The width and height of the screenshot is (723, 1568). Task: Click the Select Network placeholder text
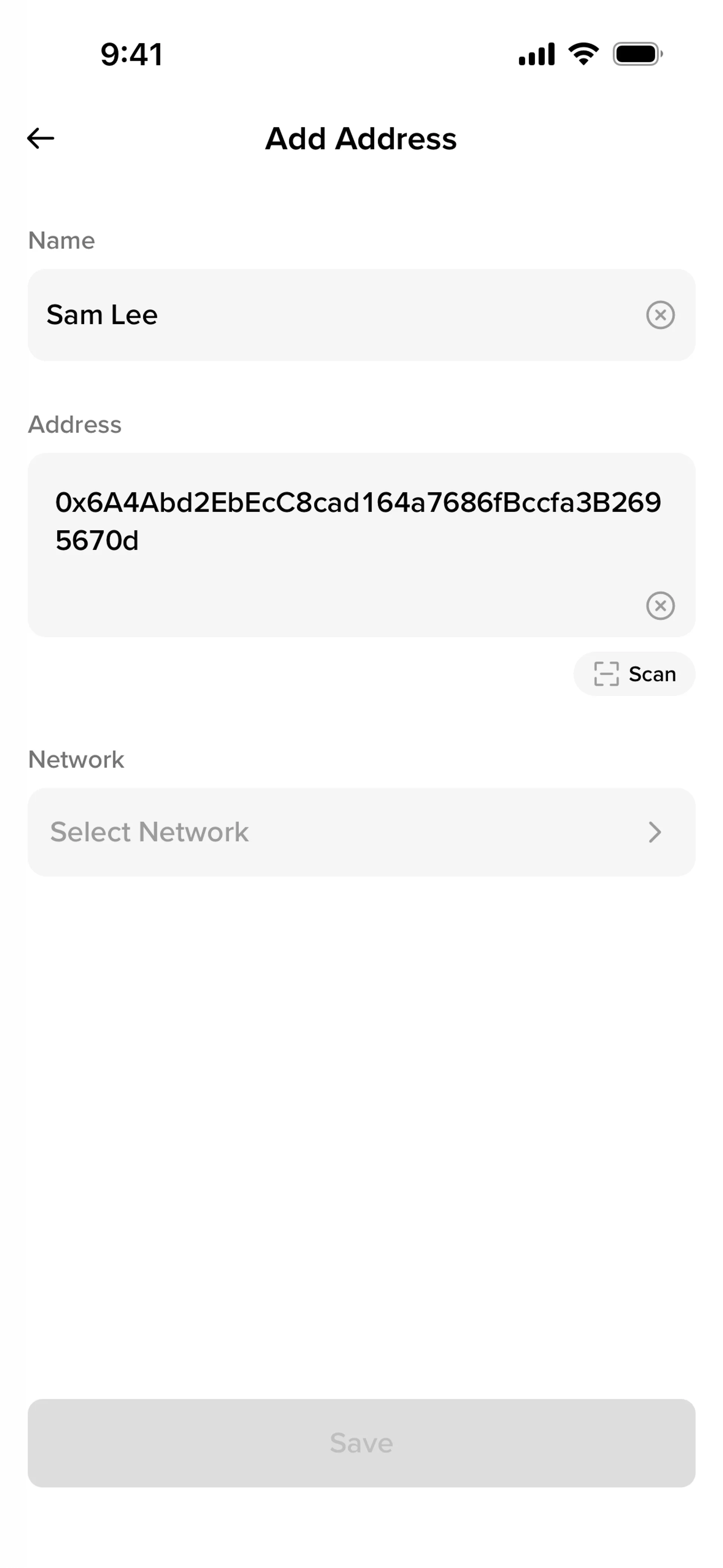point(149,832)
